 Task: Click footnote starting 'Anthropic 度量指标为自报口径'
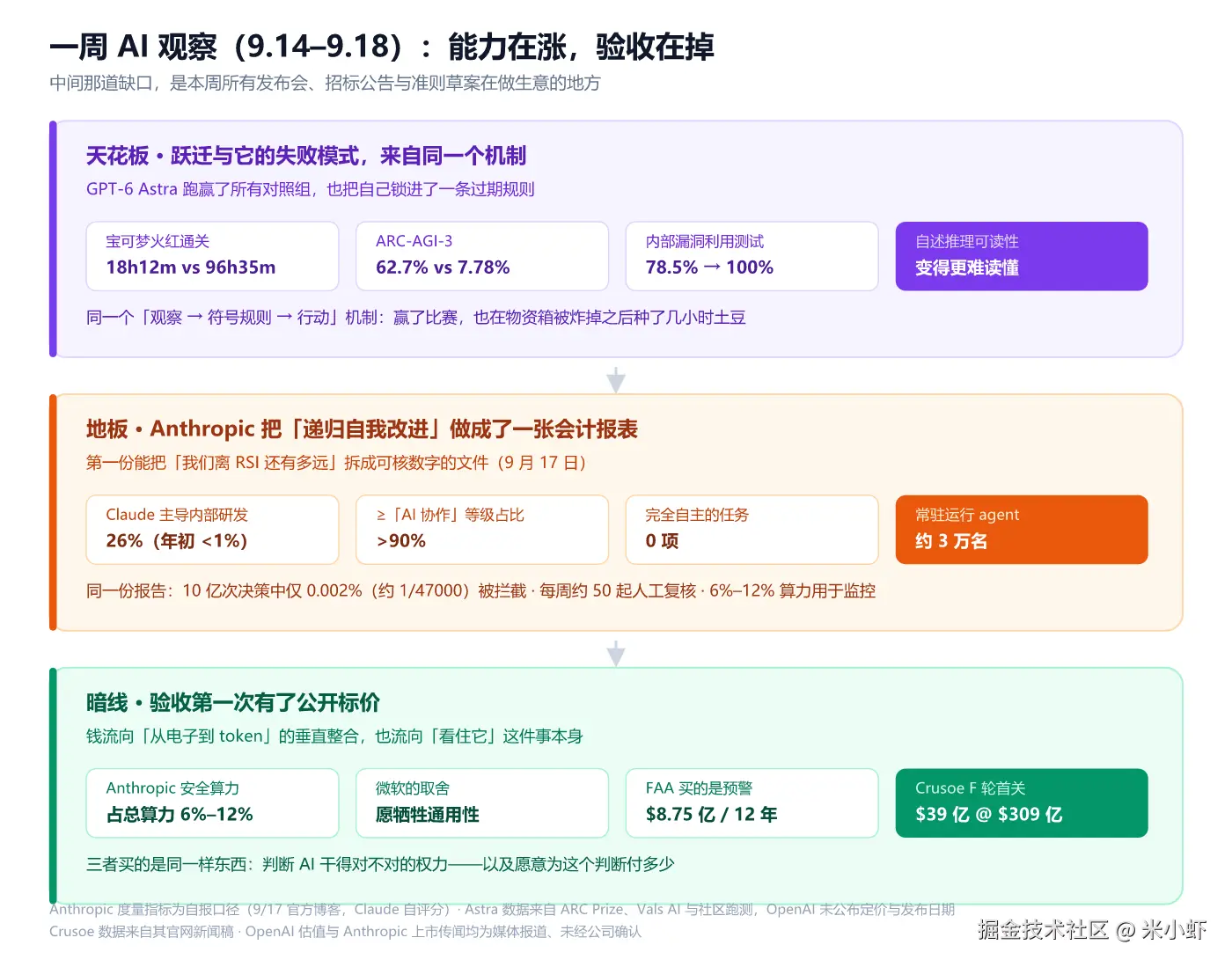point(502,910)
